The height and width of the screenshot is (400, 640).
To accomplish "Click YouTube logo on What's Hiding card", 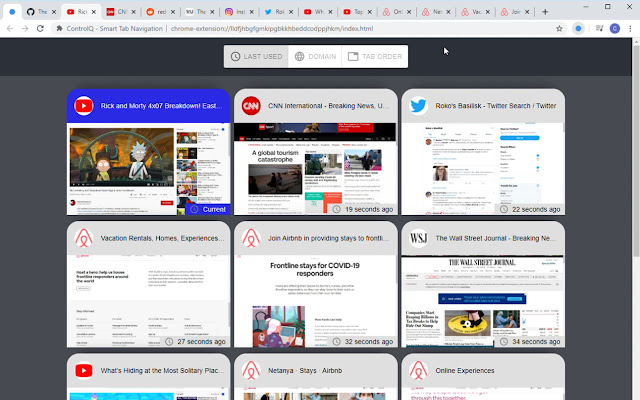I will pos(84,371).
